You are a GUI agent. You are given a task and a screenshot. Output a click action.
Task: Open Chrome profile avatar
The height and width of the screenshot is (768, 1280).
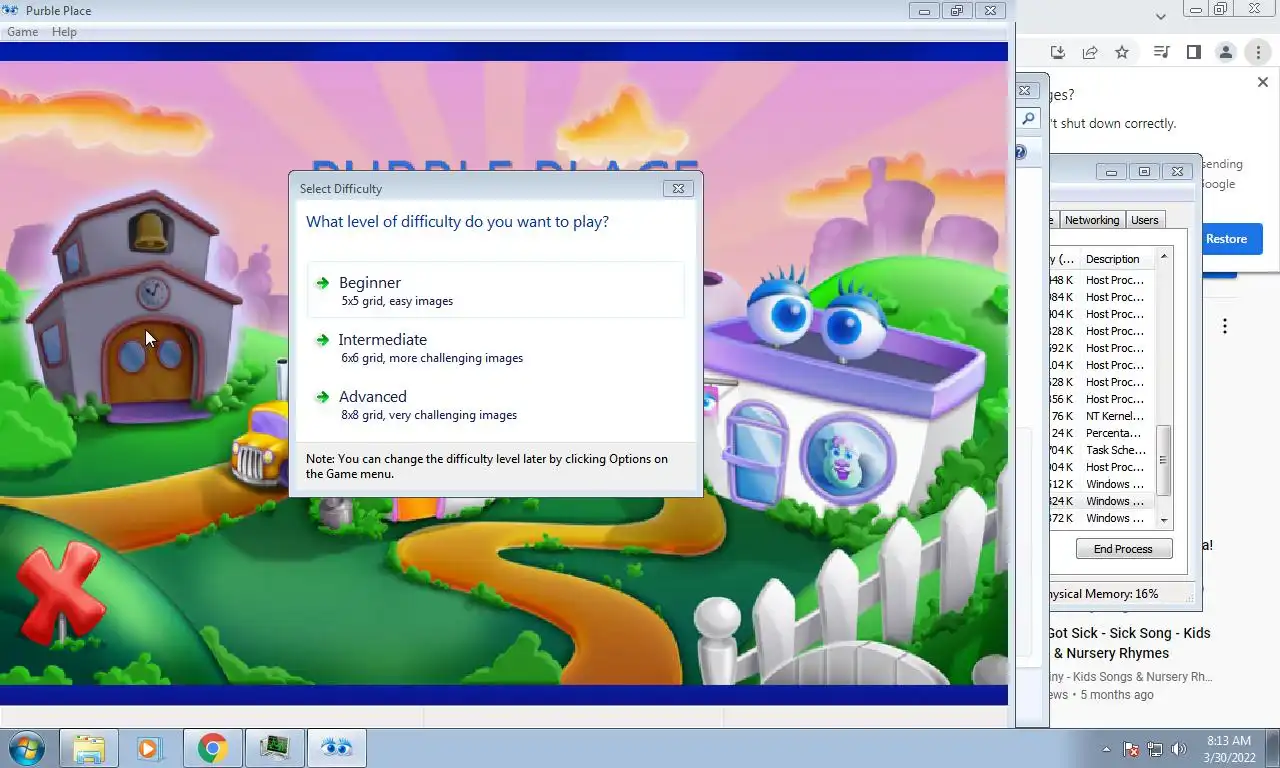(x=1225, y=52)
